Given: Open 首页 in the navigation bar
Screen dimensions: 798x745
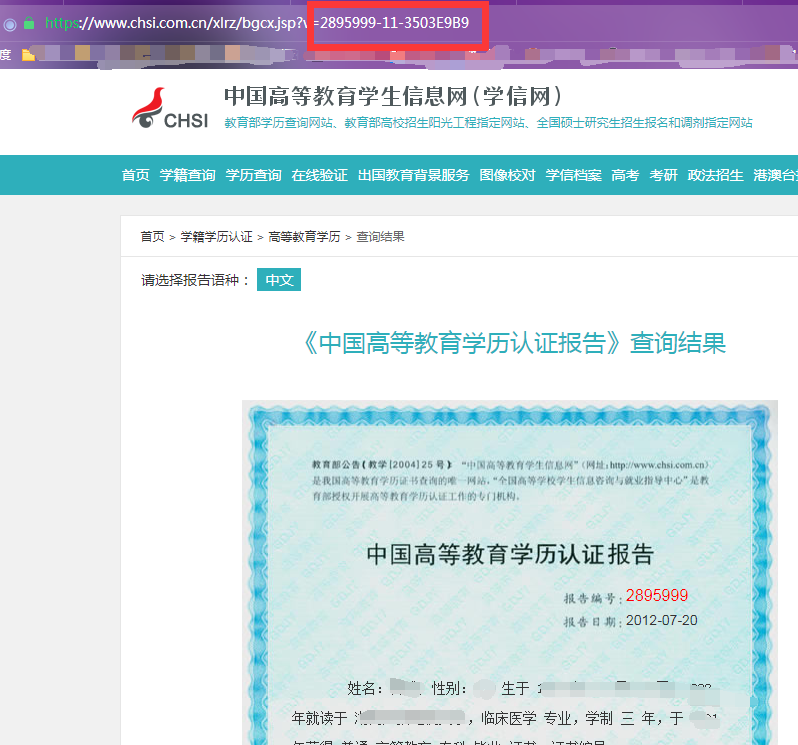Looking at the screenshot, I should tap(136, 175).
